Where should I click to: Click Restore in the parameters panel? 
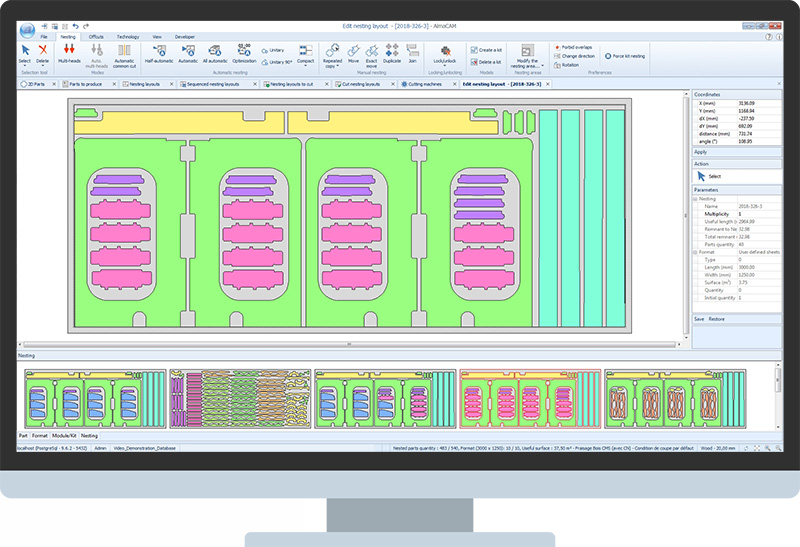click(717, 319)
